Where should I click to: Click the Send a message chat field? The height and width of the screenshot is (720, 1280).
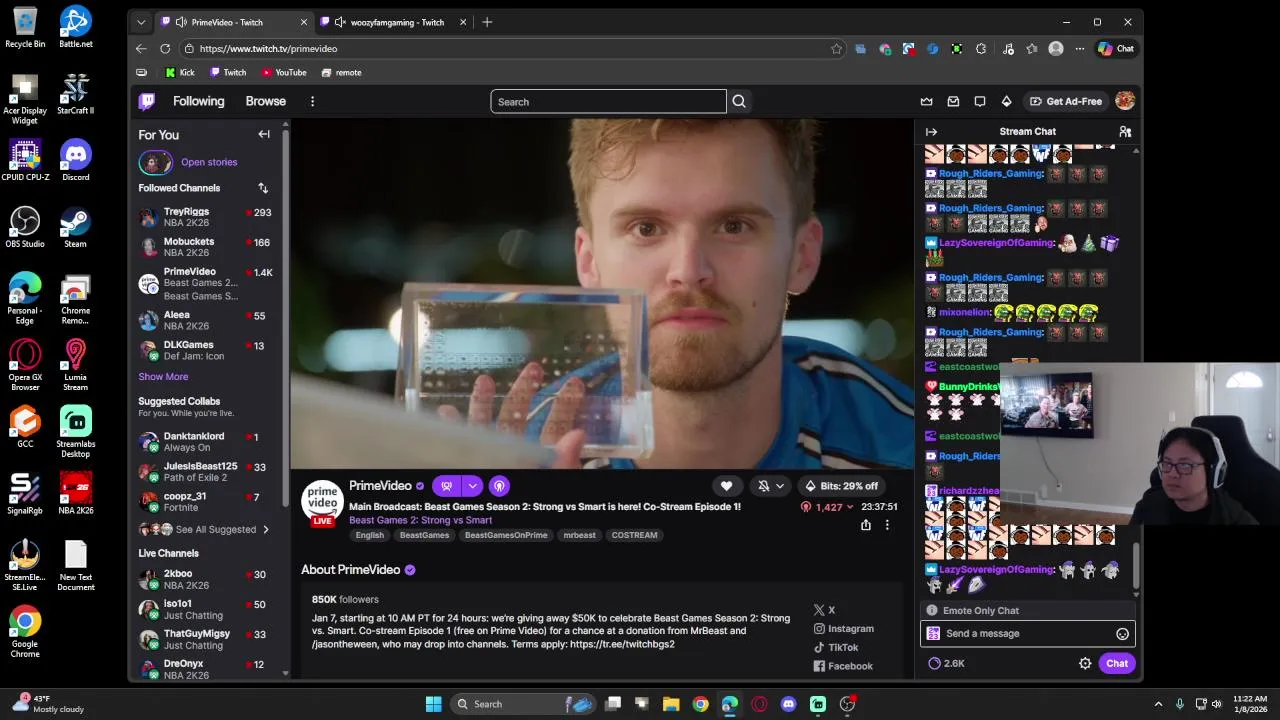[x=1027, y=633]
